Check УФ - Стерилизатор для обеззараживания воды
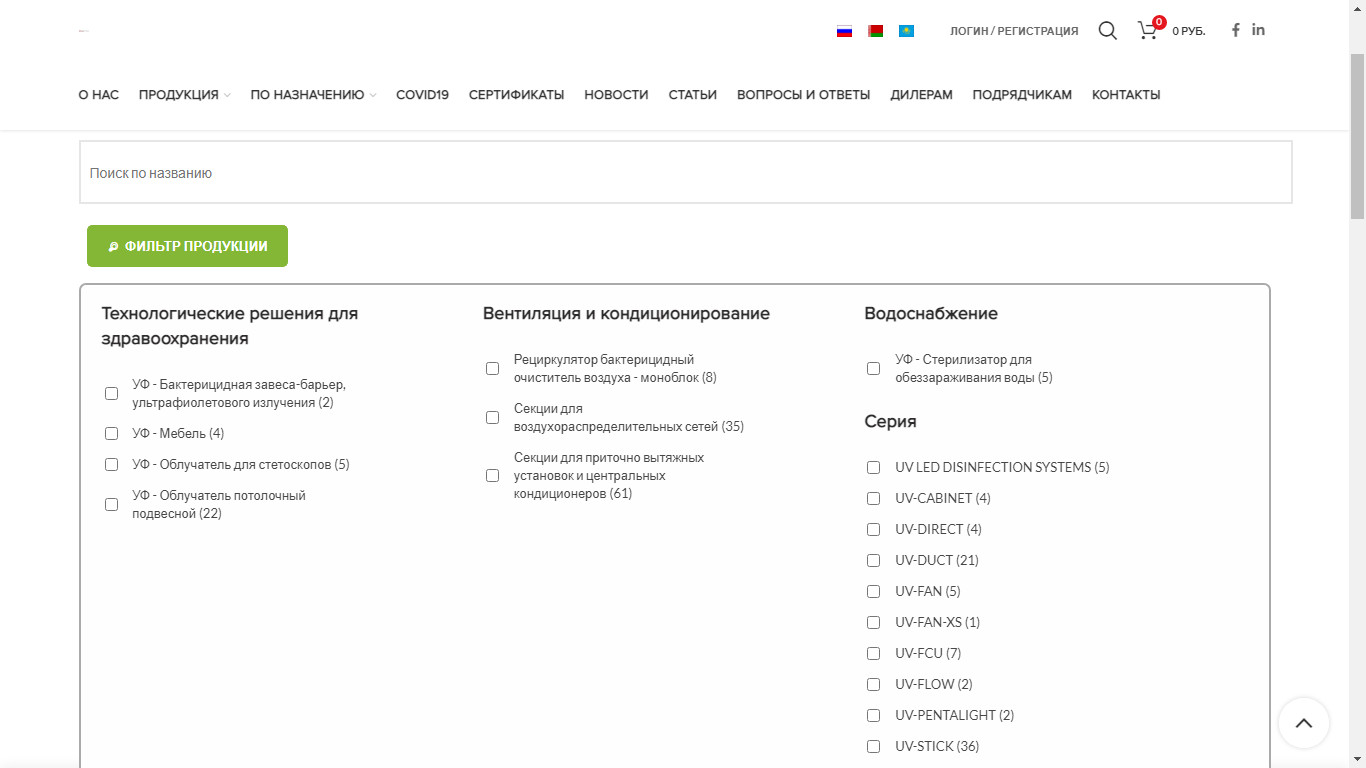Viewport: 1366px width, 768px height. click(873, 368)
